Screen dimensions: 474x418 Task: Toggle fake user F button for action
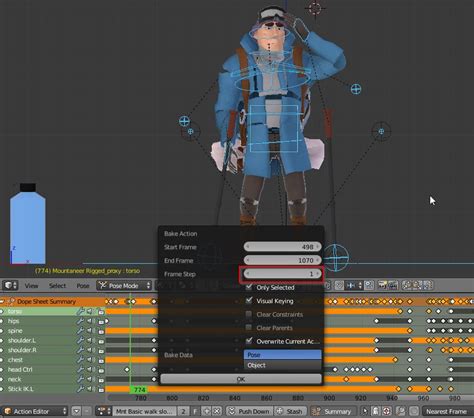pos(195,411)
